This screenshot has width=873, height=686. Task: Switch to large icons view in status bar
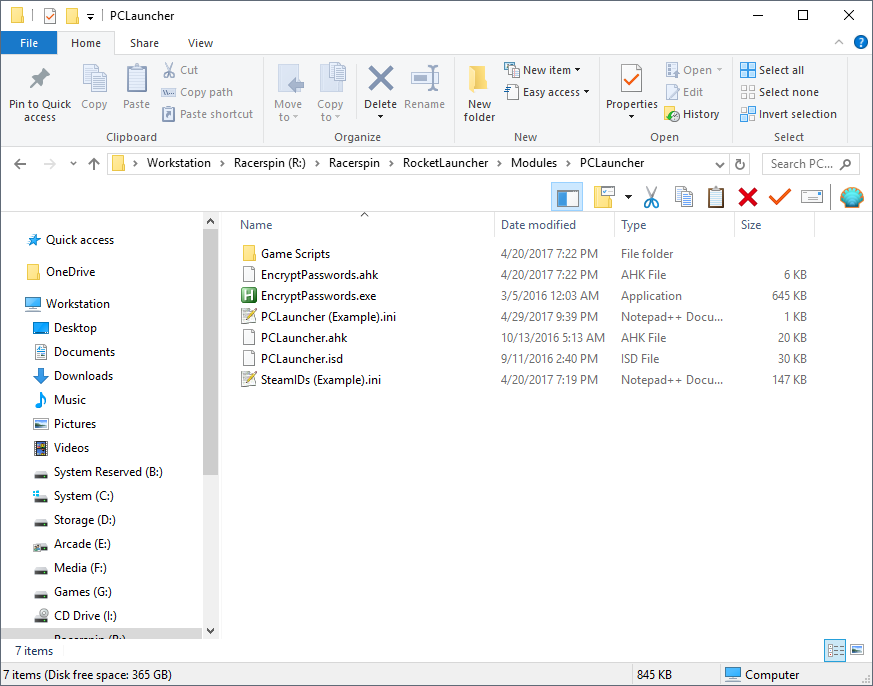pos(857,650)
